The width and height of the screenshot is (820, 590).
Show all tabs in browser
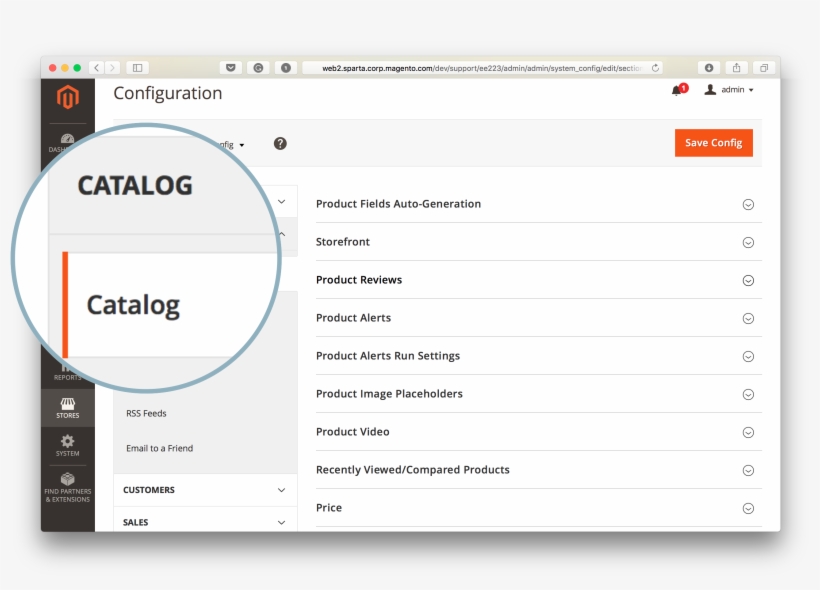point(764,67)
